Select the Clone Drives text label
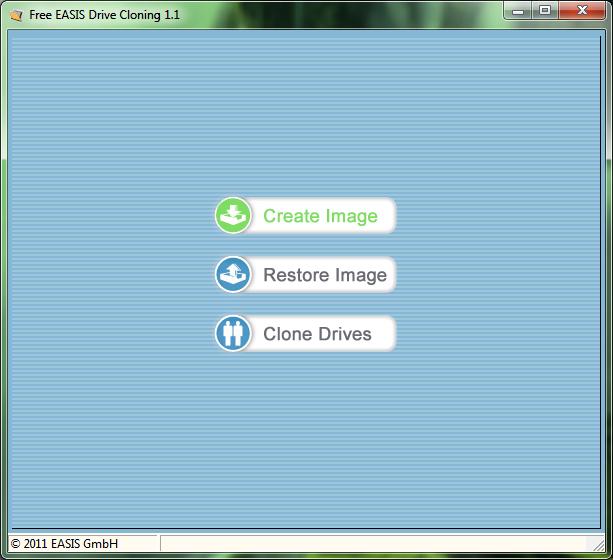The image size is (613, 560). click(317, 334)
